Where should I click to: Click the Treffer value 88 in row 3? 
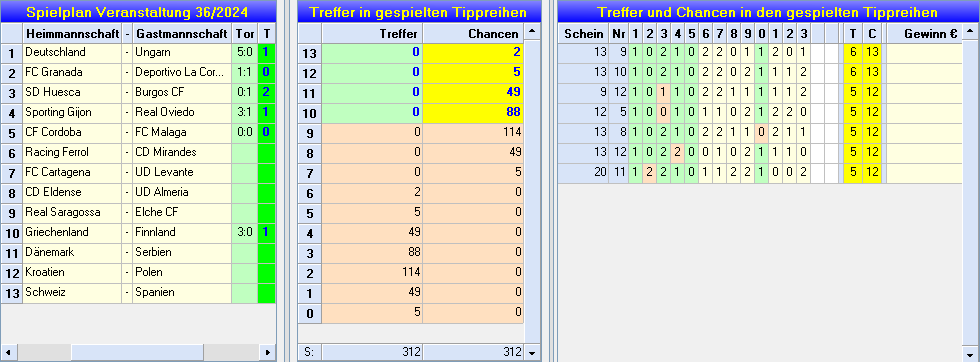click(x=372, y=253)
